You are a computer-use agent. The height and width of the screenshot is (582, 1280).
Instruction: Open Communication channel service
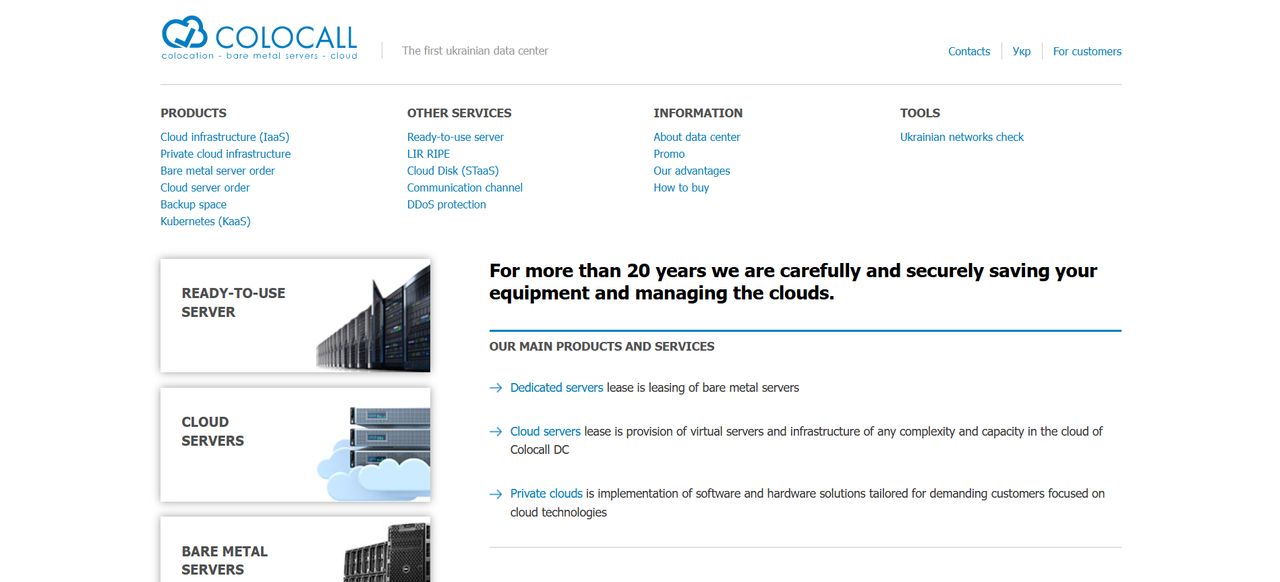[x=465, y=188]
